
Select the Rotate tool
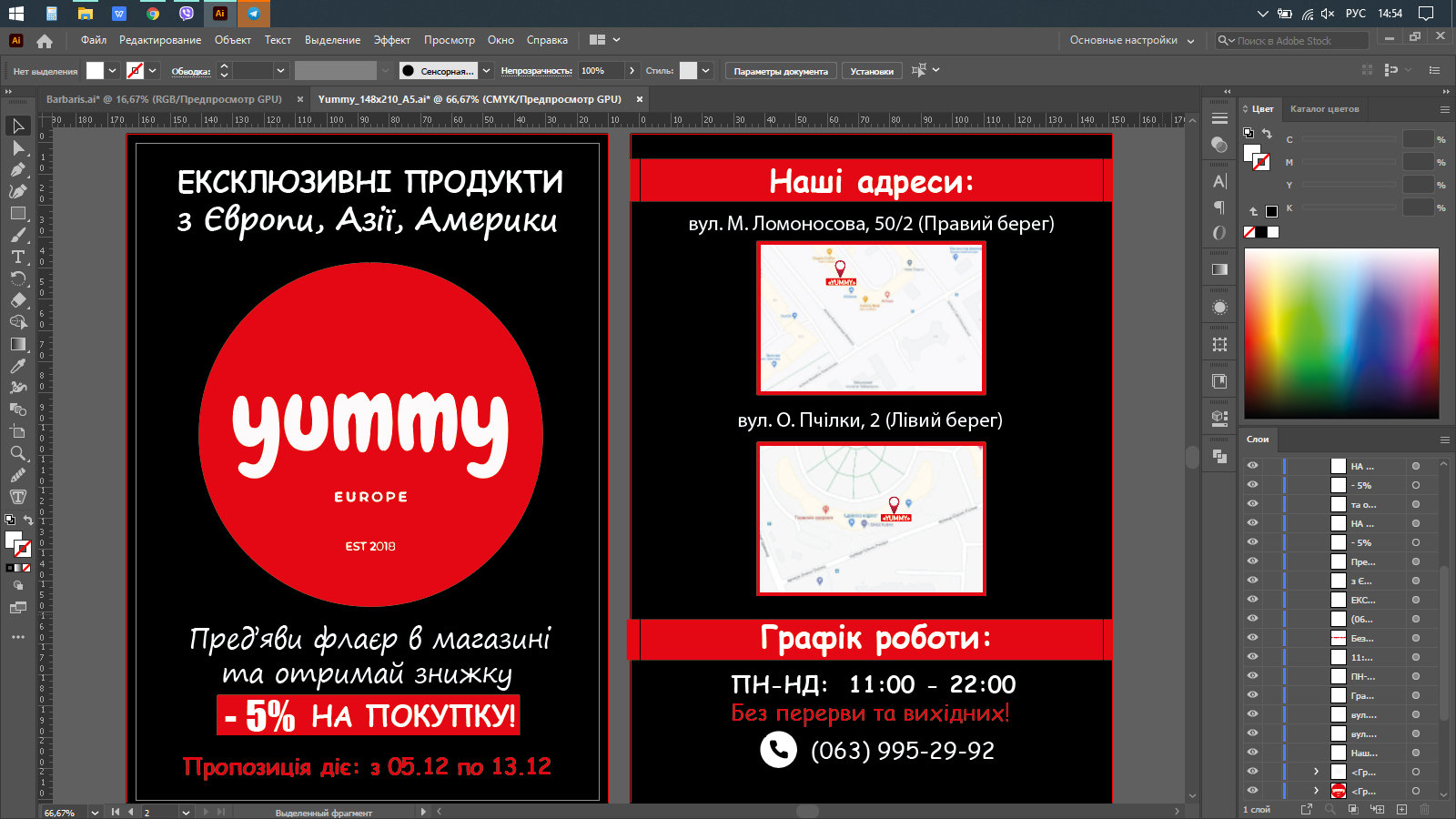[x=18, y=278]
